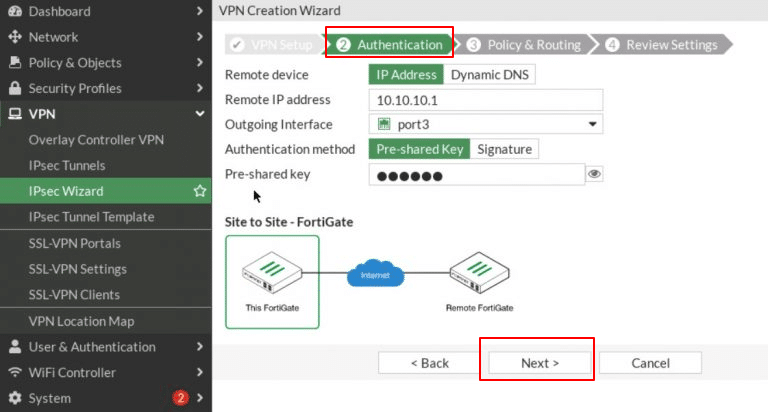Expand the User & Authentication chevron
Screen dimensions: 768x412
(x=199, y=346)
